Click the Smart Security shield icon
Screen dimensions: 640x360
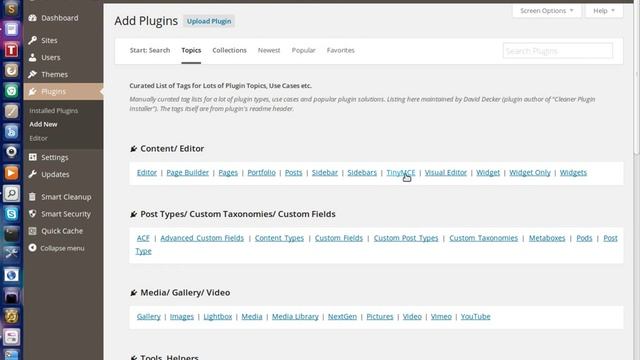point(33,213)
